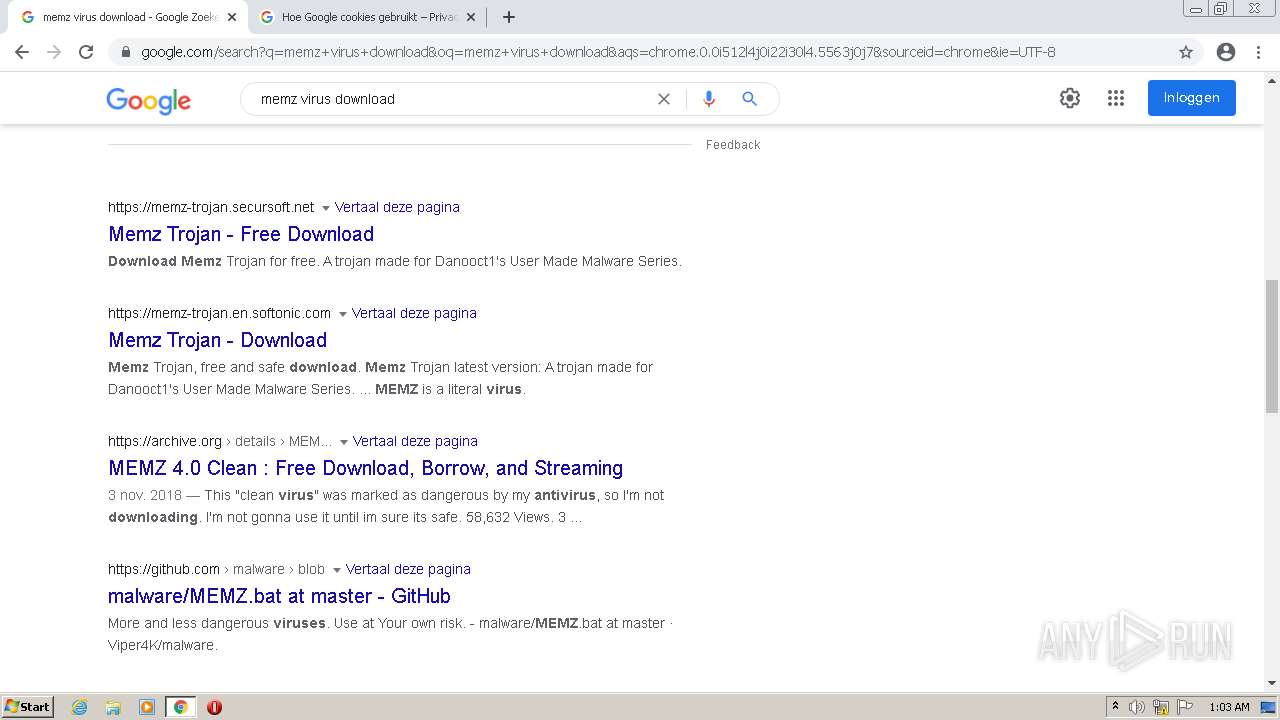Open the Chrome profile icon
Image resolution: width=1280 pixels, height=720 pixels.
[x=1226, y=52]
